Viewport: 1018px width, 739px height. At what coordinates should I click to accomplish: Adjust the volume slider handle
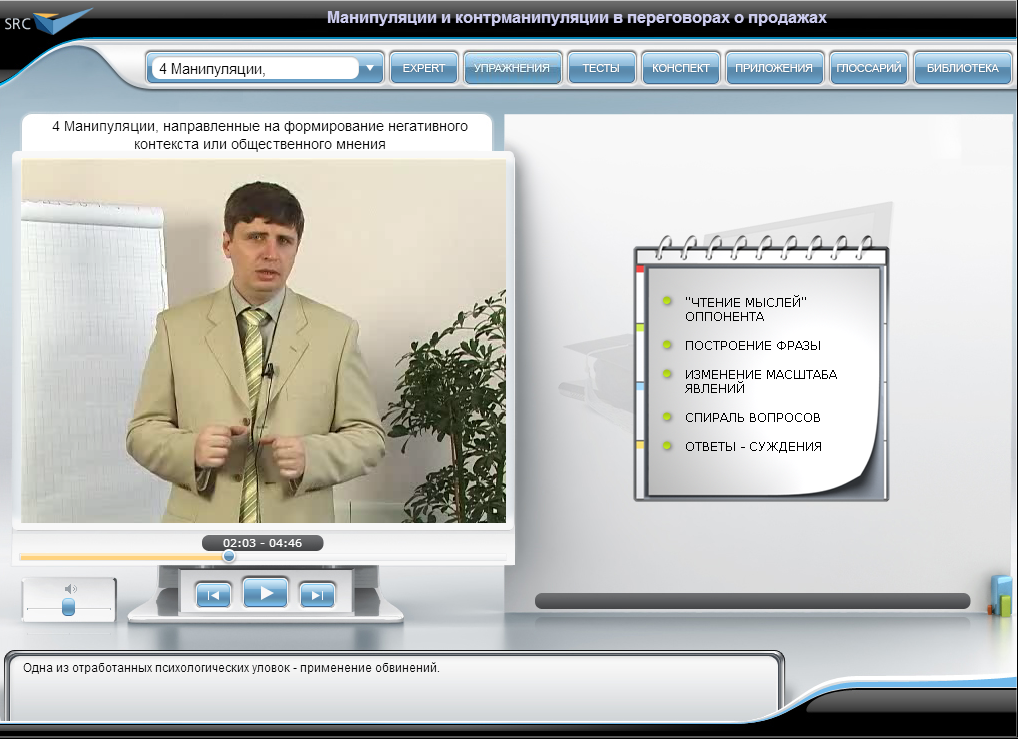click(x=68, y=607)
